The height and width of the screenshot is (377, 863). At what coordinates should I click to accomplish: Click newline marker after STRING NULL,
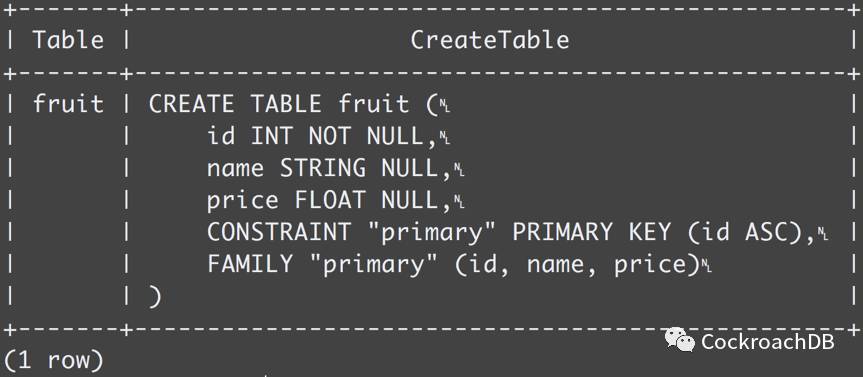pos(459,170)
